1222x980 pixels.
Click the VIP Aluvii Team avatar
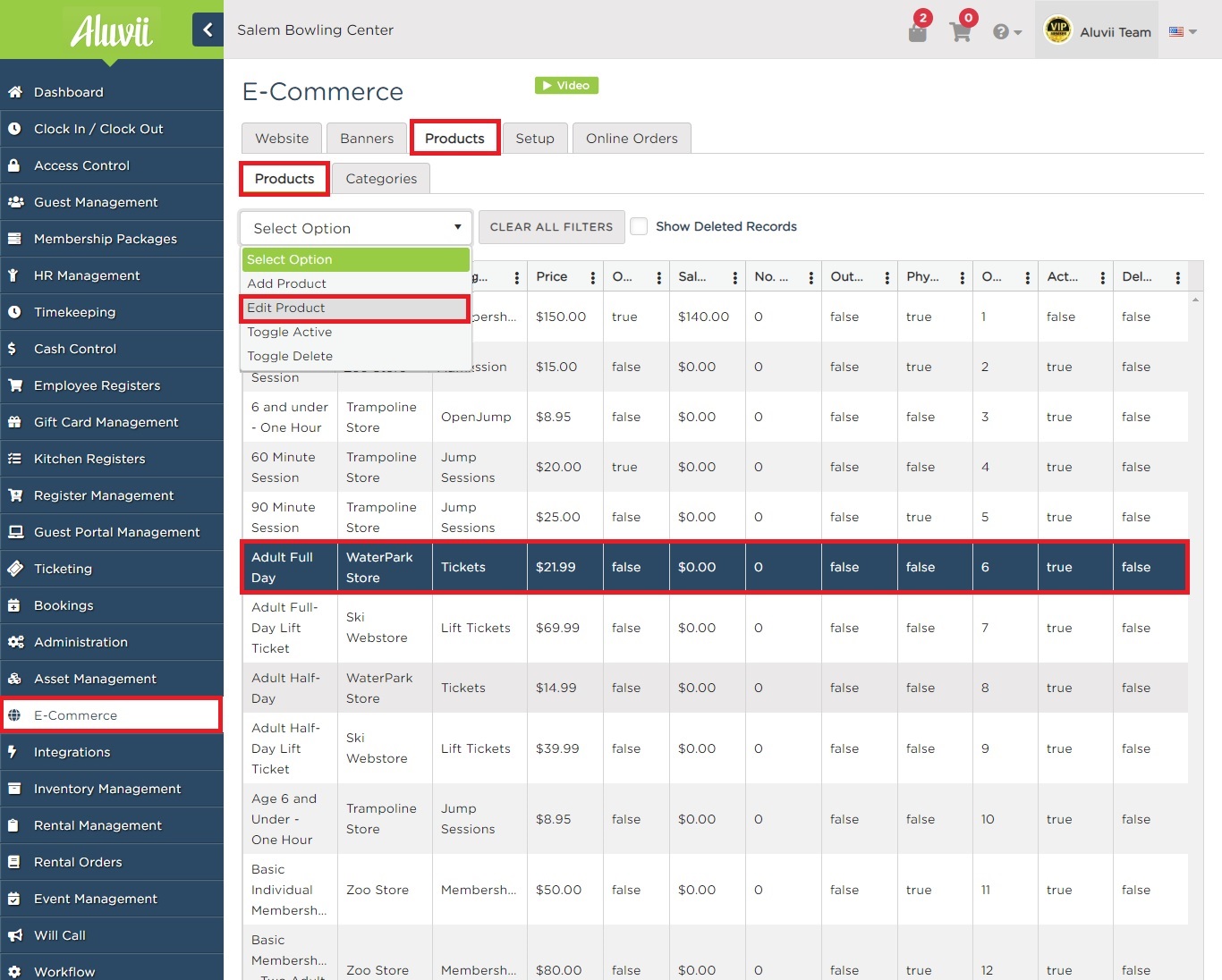tap(1058, 30)
